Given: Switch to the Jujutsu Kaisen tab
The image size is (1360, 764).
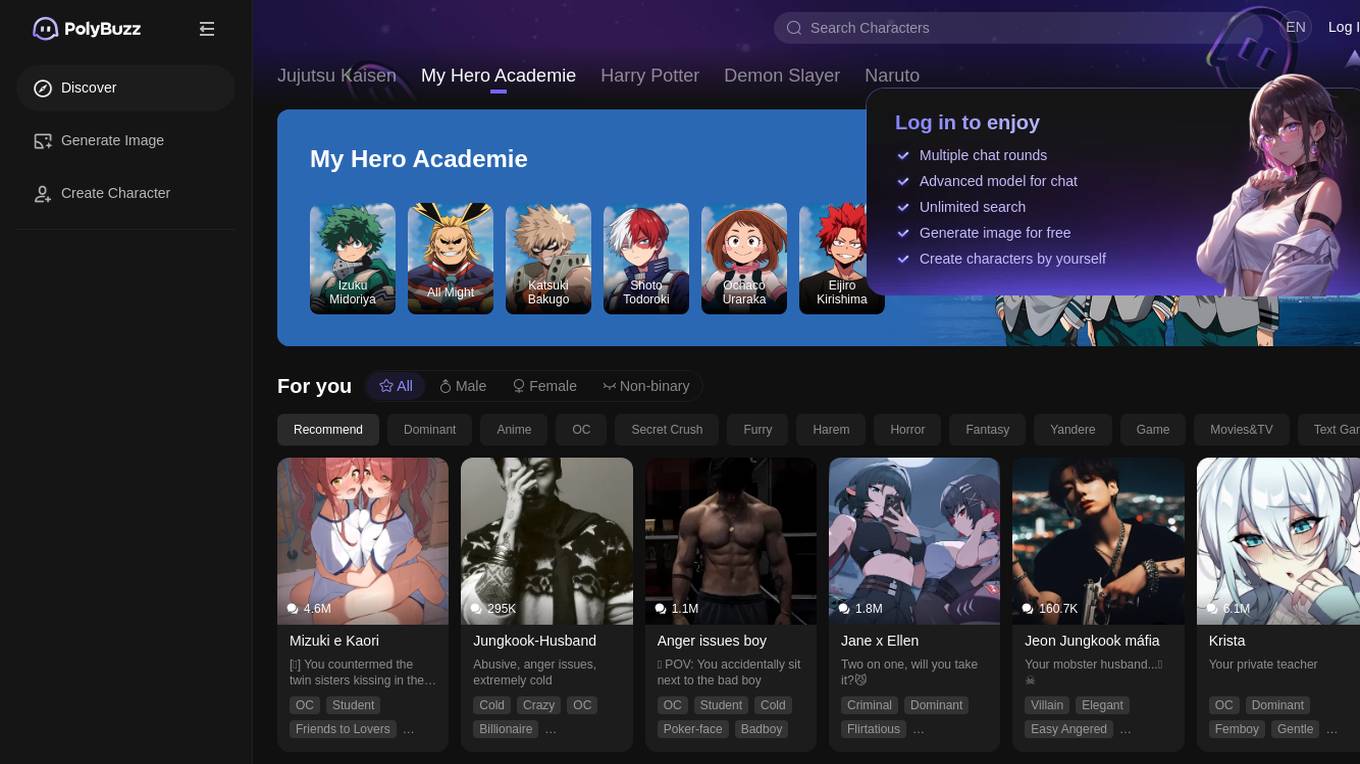Looking at the screenshot, I should (337, 76).
